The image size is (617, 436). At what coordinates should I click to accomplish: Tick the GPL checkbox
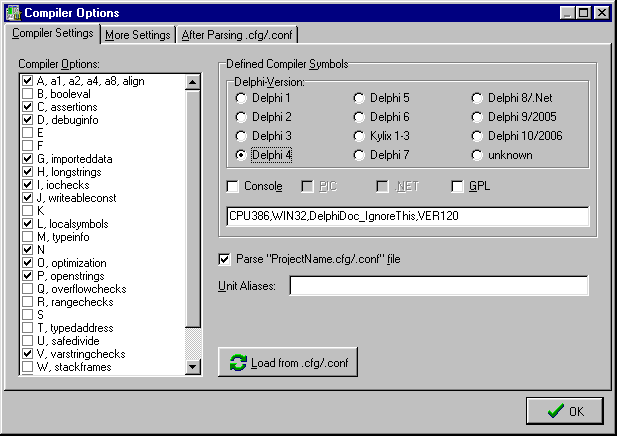point(457,187)
